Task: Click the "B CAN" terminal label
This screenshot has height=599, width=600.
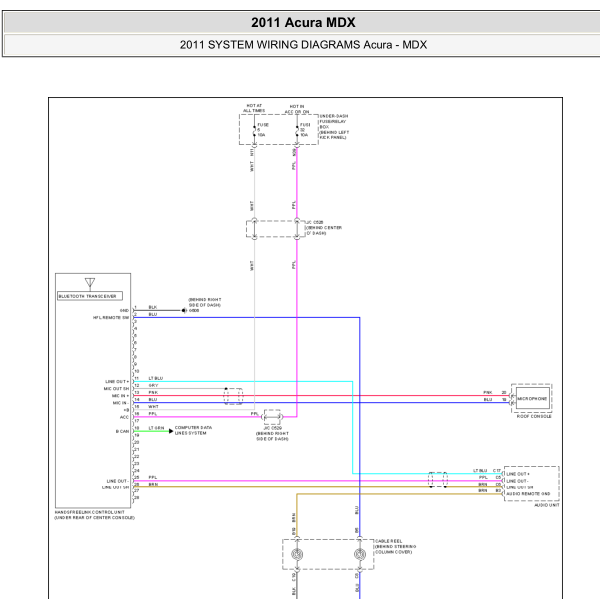Action: click(122, 431)
